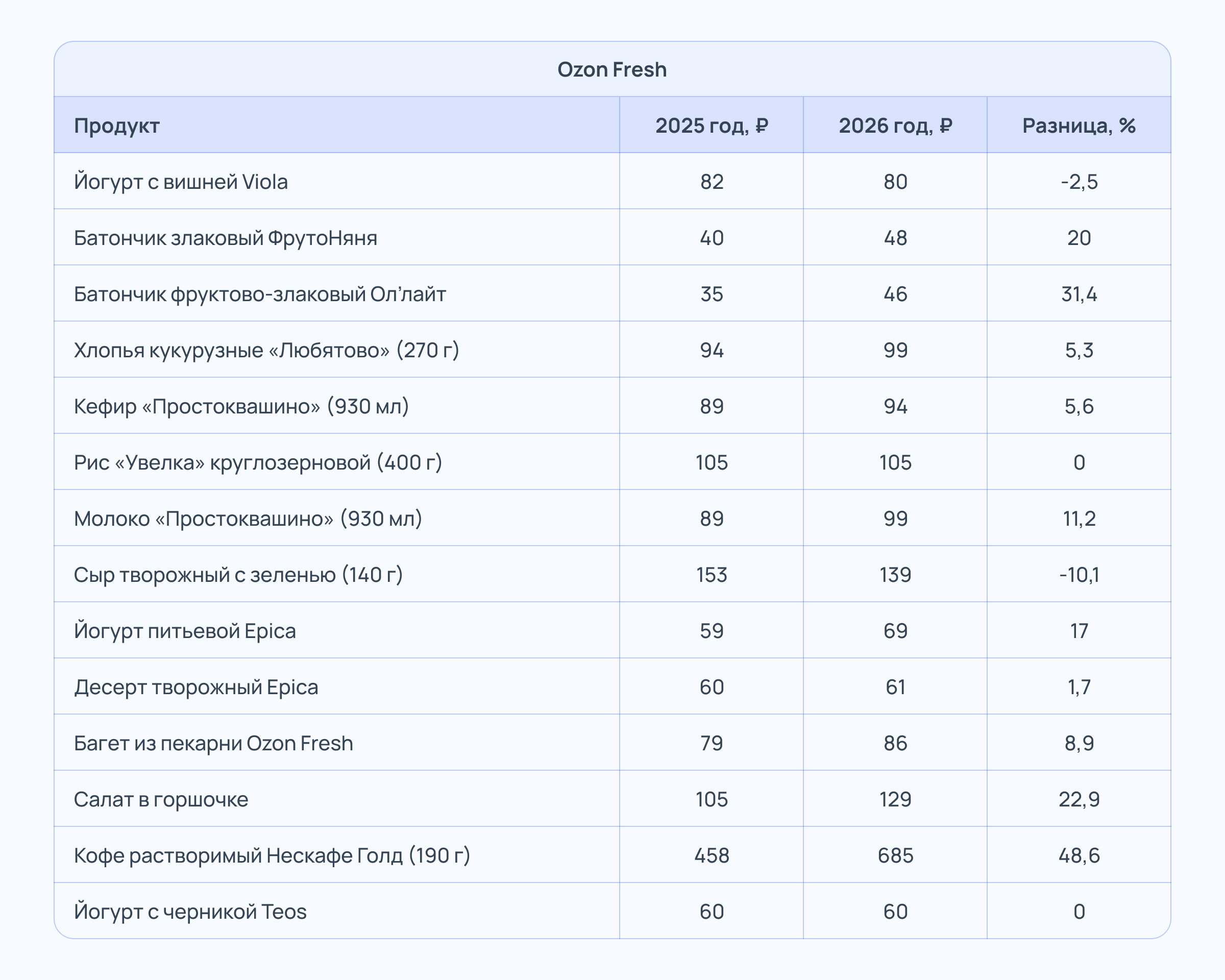This screenshot has width=1225, height=980.
Task: Select the Продукт column header
Action: pos(116,126)
